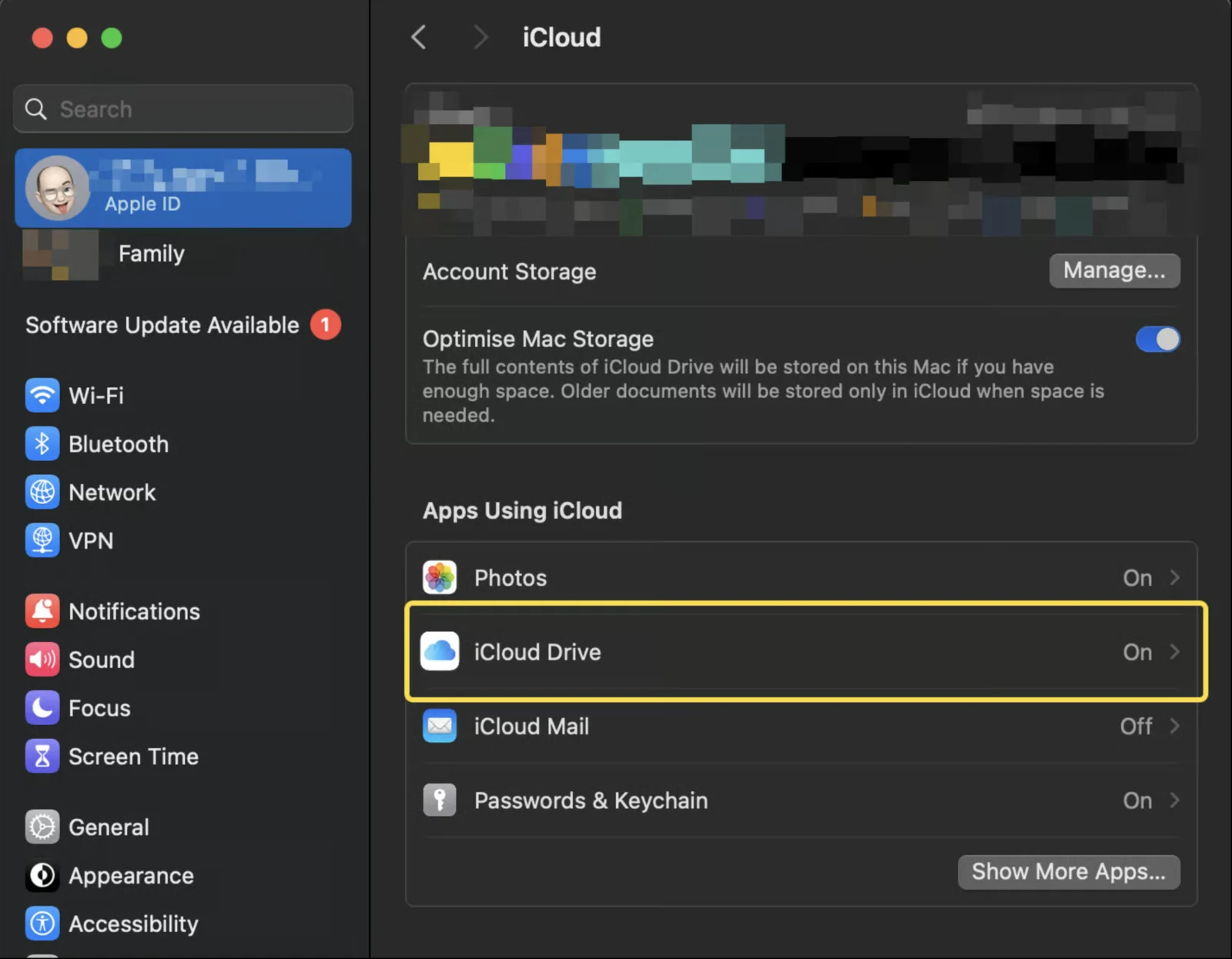Click Bluetooth label in sidebar

pos(119,444)
